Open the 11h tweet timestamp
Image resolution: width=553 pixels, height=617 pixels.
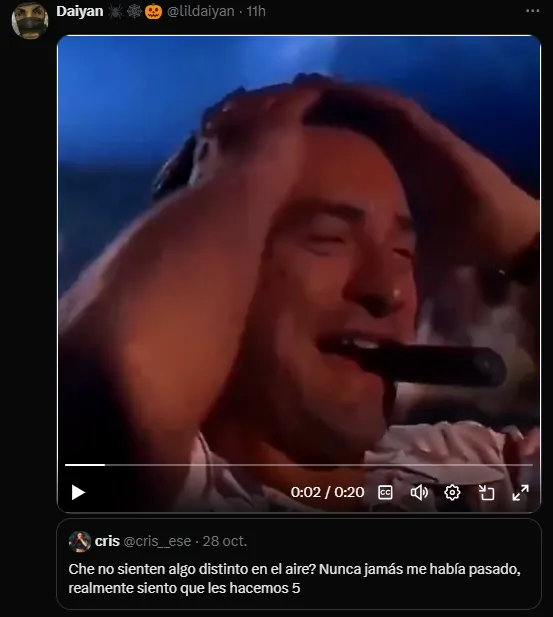(256, 11)
